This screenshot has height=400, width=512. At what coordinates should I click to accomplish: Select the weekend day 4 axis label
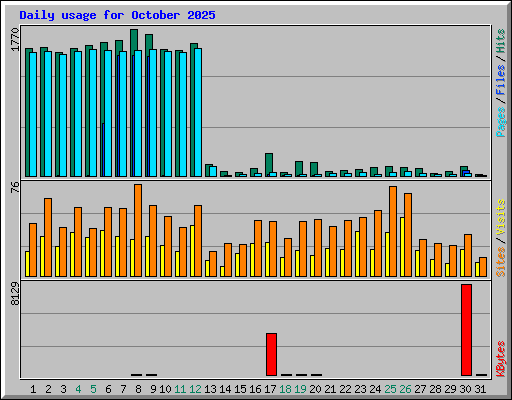[78, 389]
